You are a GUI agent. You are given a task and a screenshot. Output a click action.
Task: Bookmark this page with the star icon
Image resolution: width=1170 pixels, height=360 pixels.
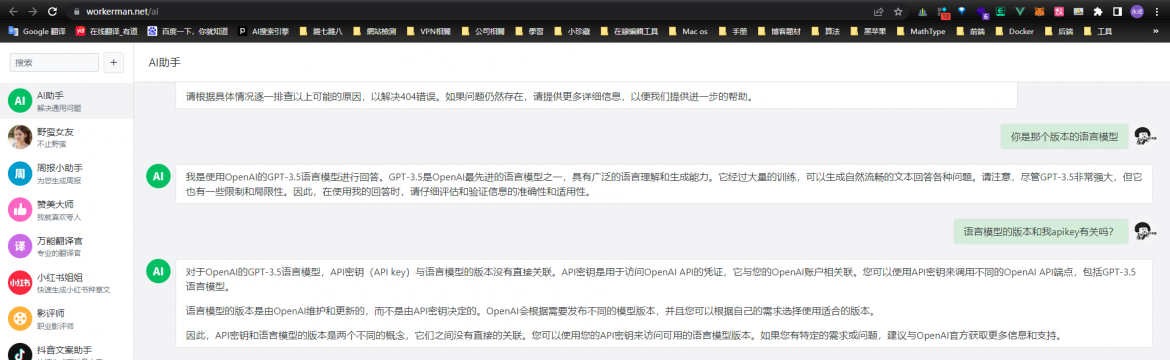(898, 12)
